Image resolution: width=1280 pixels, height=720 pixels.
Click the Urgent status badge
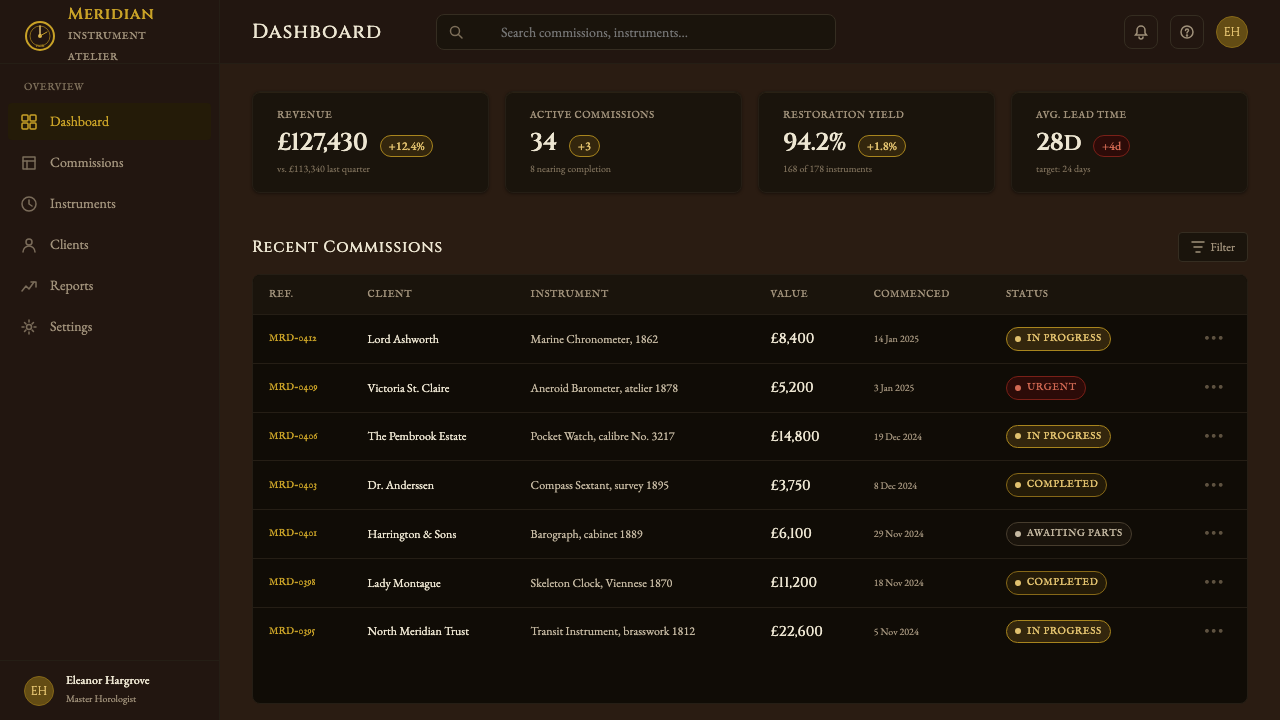pyautogui.click(x=1045, y=387)
